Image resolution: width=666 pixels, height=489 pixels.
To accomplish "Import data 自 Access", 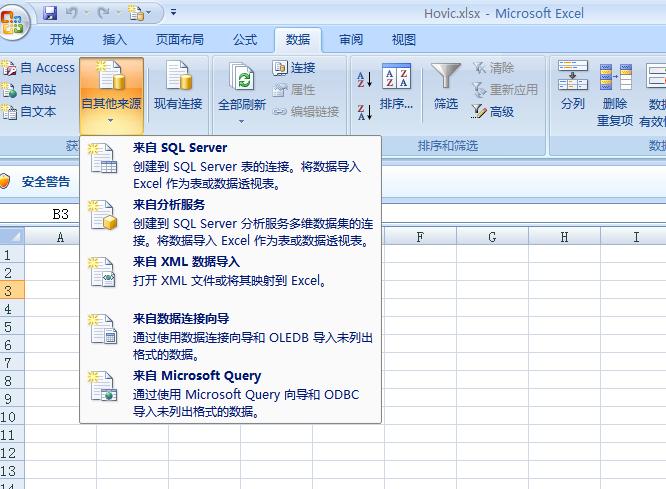I will point(38,68).
